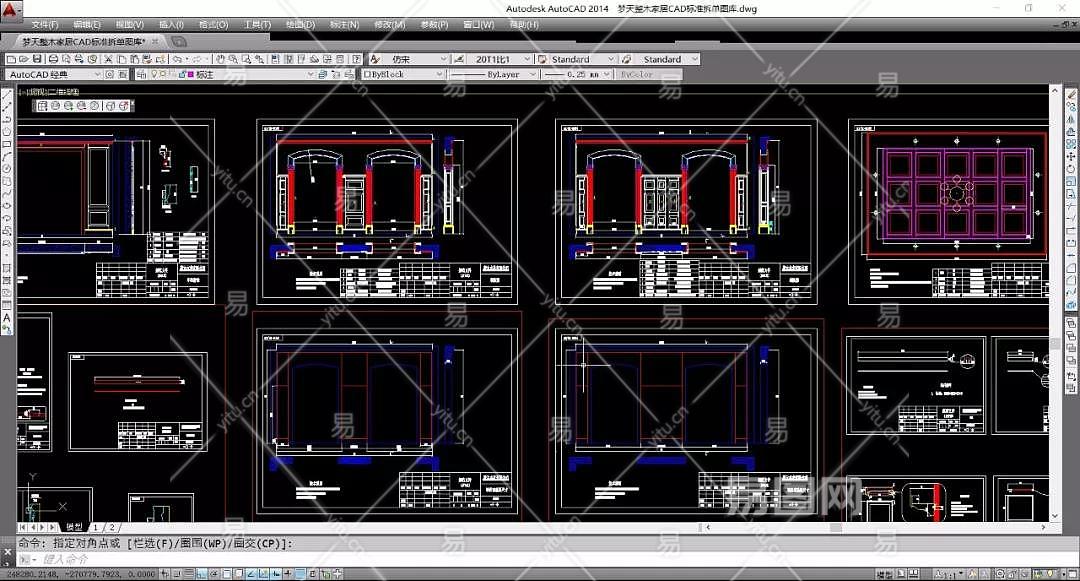Click the New drawing icon
The height and width of the screenshot is (581, 1080).
click(x=11, y=59)
